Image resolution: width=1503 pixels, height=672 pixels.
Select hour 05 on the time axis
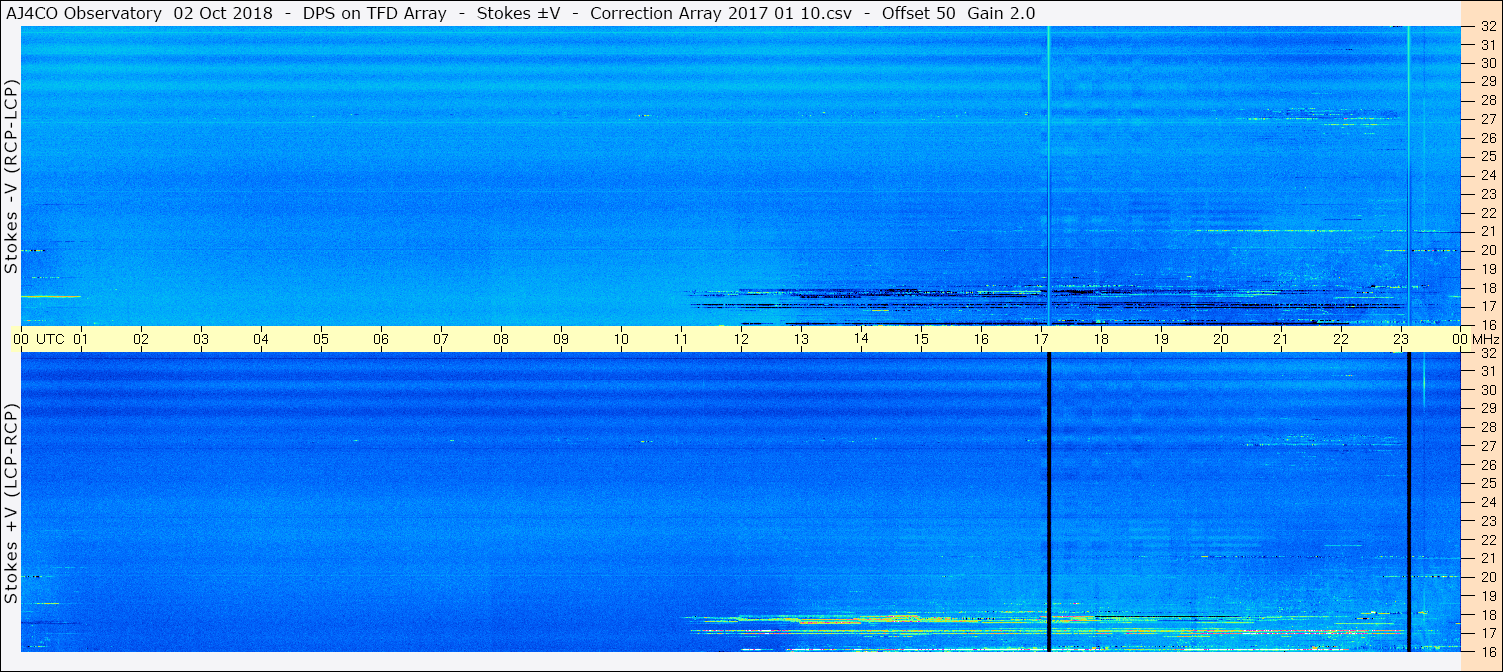321,339
